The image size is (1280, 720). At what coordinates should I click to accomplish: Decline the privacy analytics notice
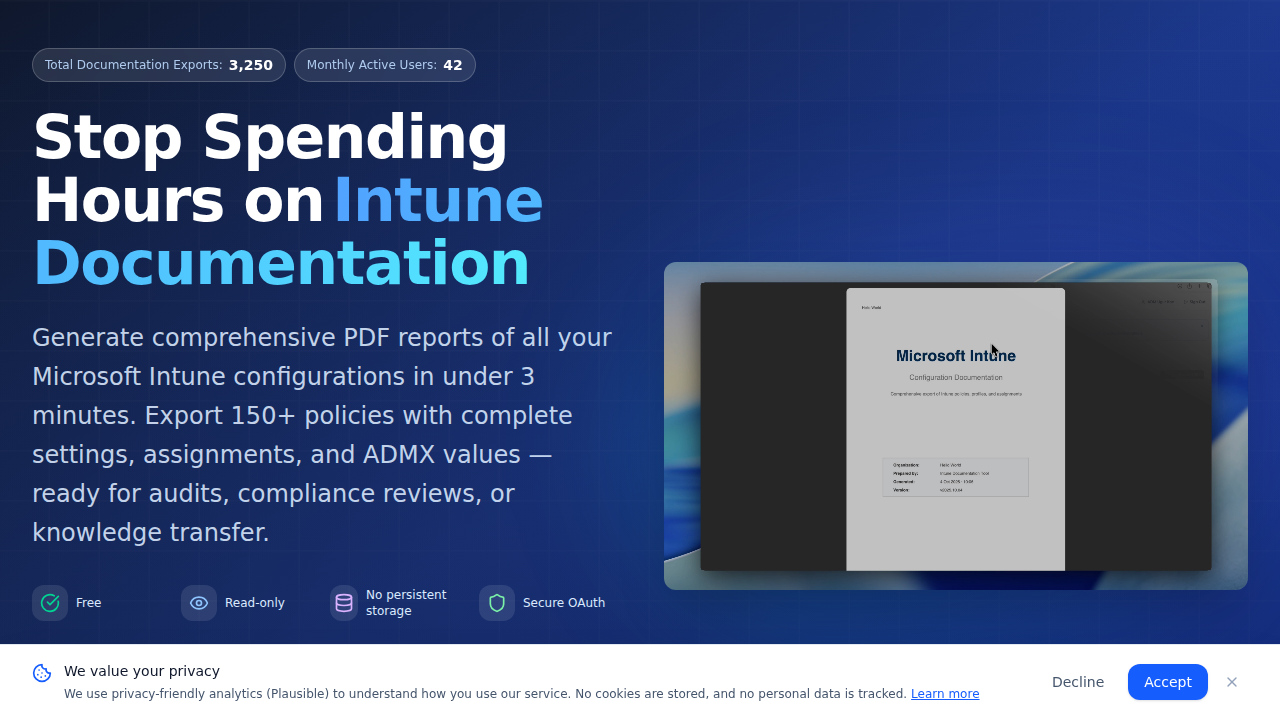[x=1078, y=682]
